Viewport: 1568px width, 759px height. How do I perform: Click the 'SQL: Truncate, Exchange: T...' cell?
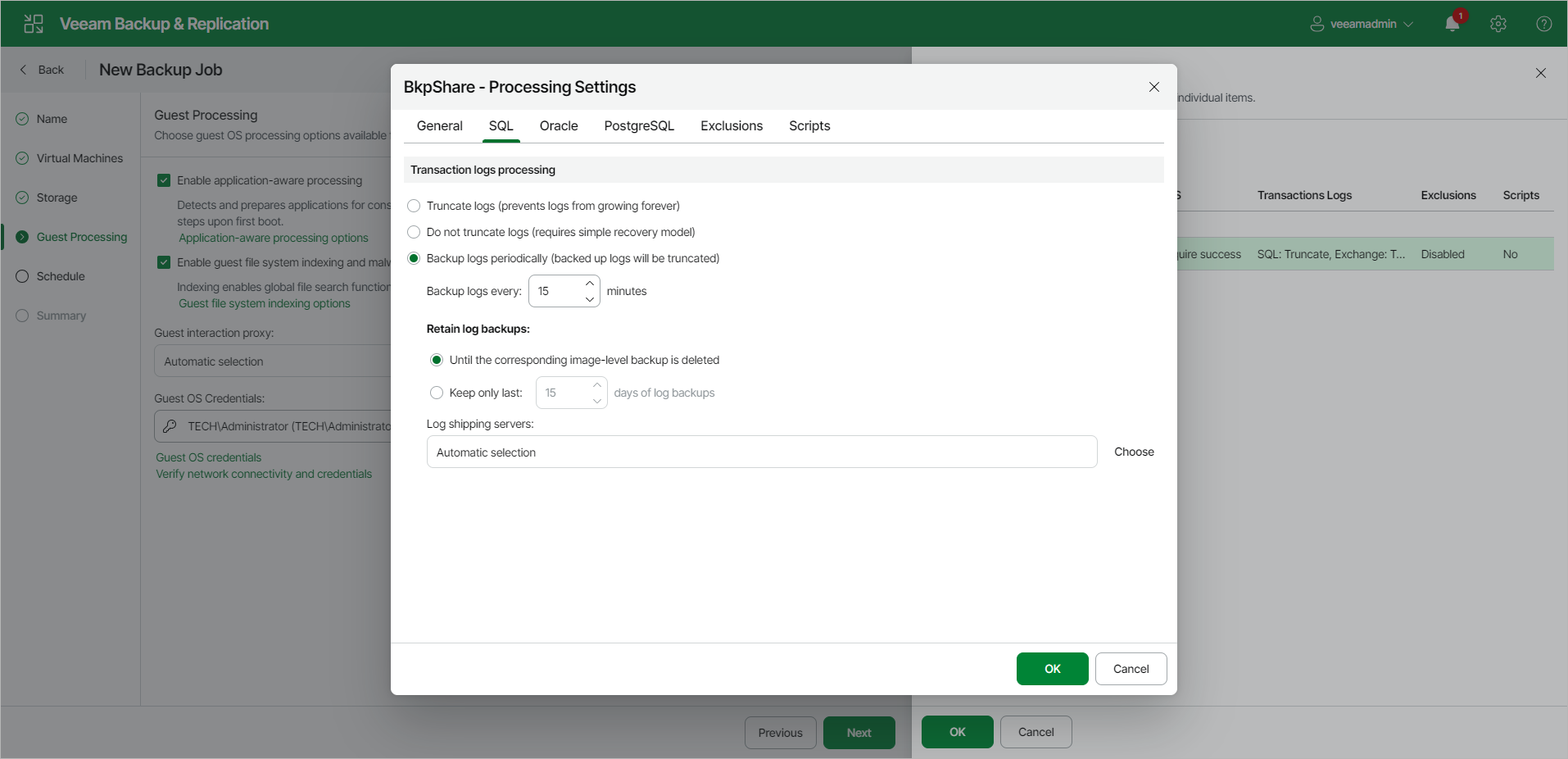[1331, 254]
